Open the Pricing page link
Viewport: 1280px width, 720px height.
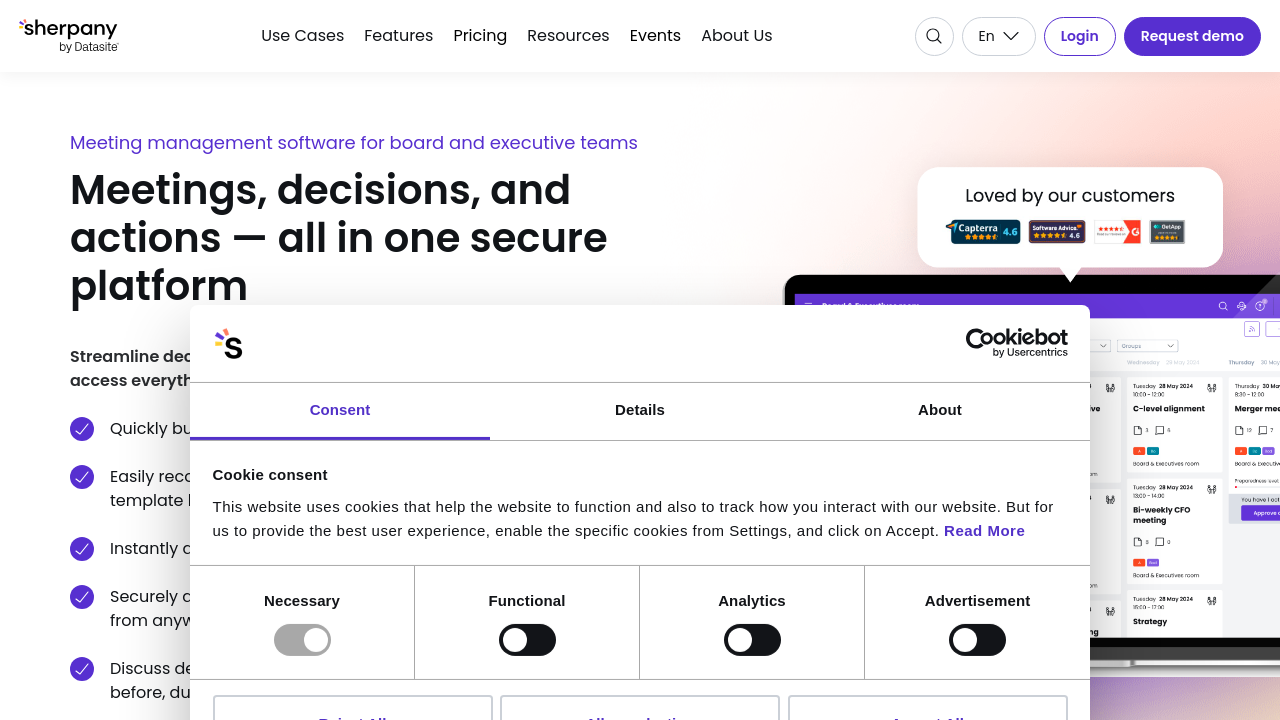(x=480, y=36)
